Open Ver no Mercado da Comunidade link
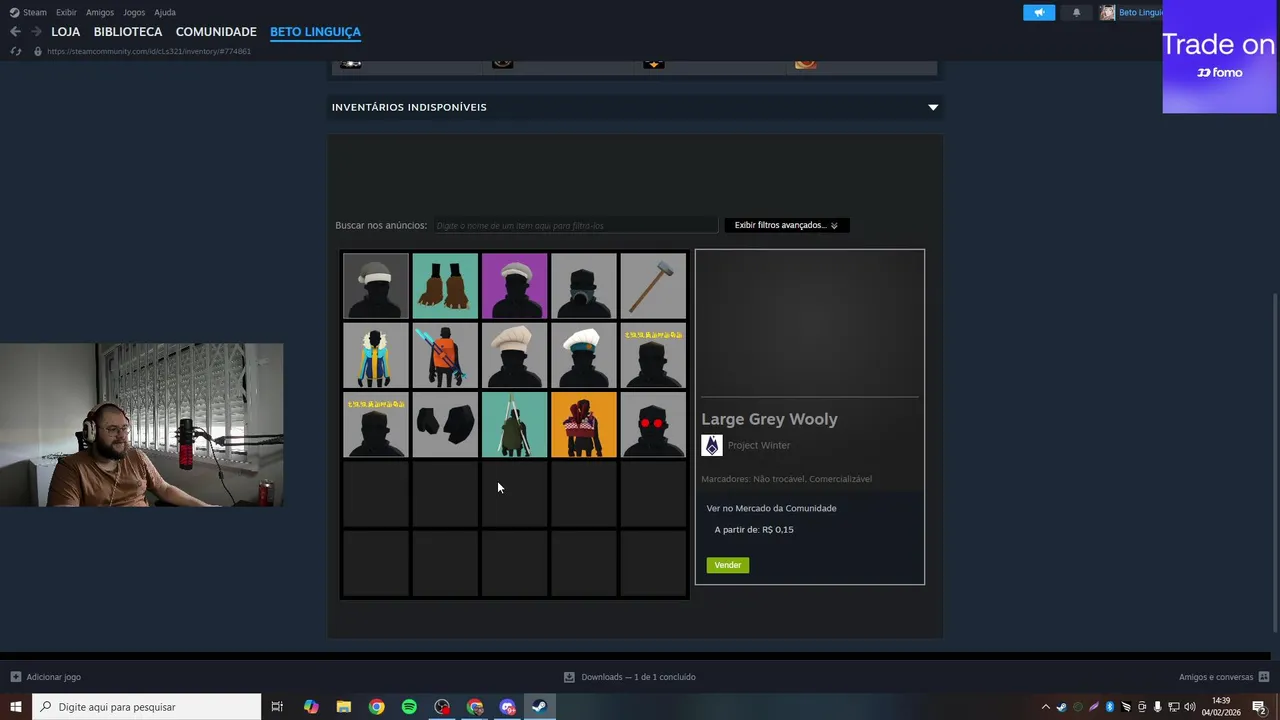Screen dimensions: 1280x720 coord(772,508)
